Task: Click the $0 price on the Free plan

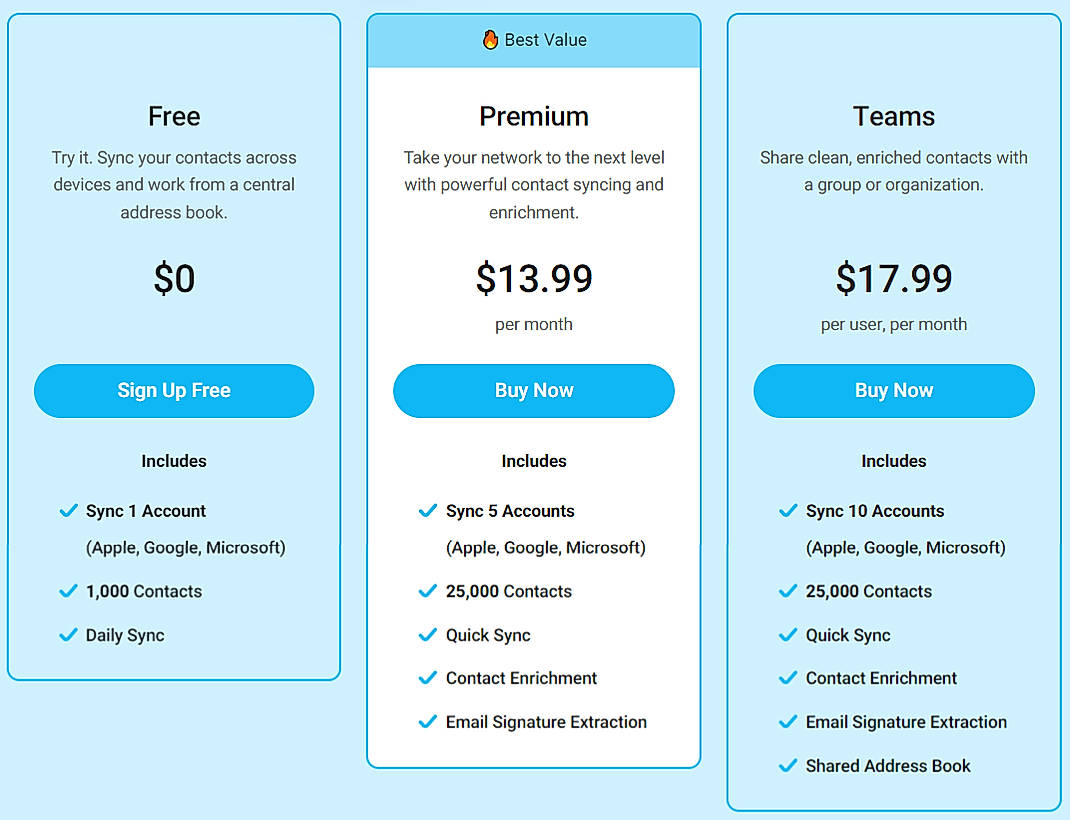Action: pos(174,279)
